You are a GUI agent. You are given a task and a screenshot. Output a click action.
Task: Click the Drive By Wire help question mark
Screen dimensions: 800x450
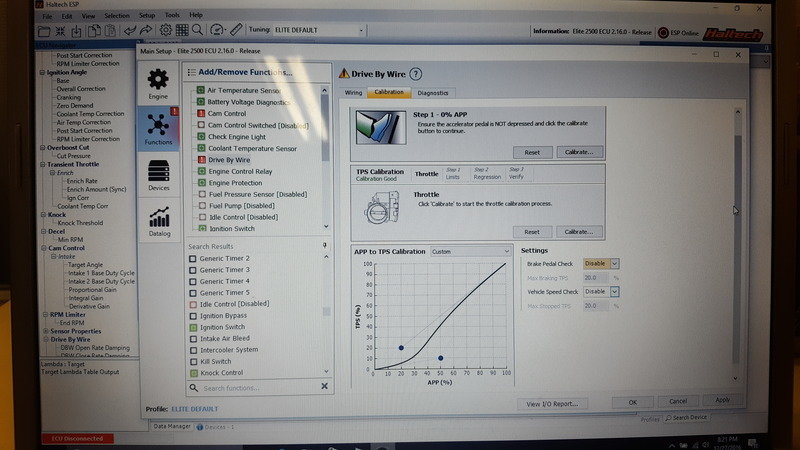coord(416,74)
